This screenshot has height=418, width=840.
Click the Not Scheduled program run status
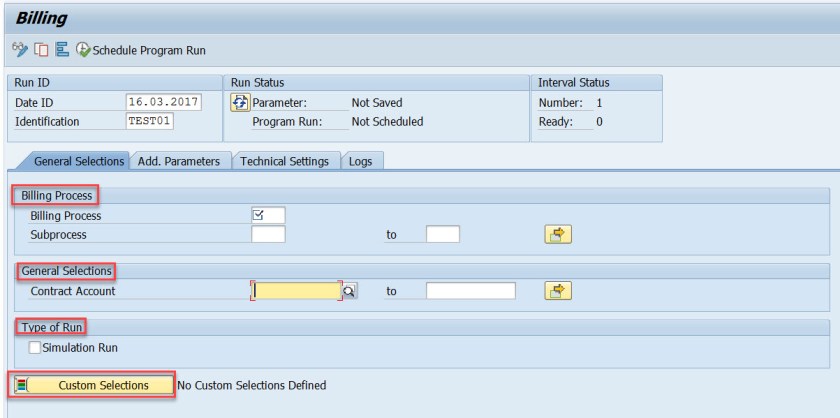387,122
